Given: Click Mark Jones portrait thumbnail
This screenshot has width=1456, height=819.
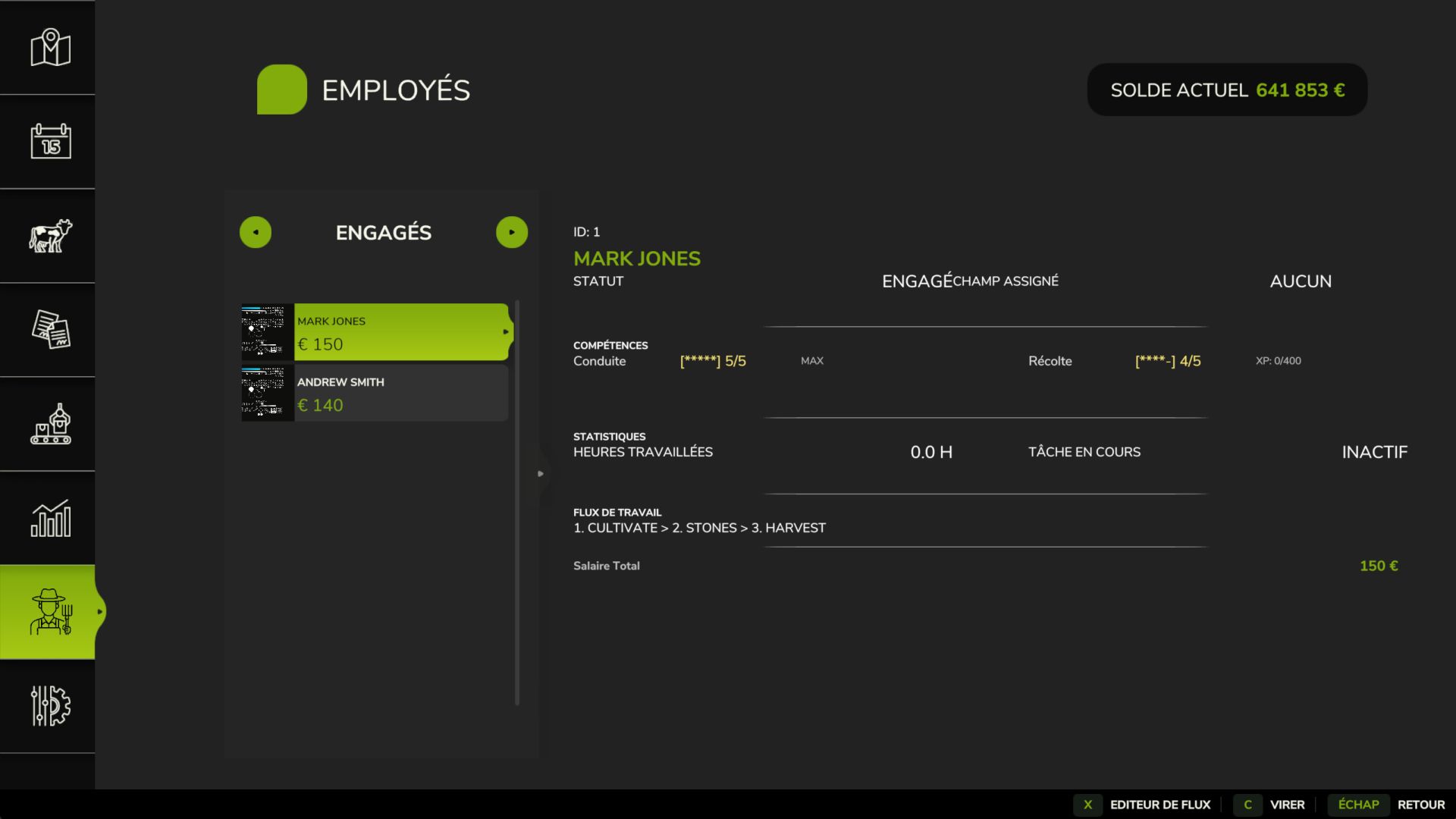Looking at the screenshot, I should coord(266,331).
